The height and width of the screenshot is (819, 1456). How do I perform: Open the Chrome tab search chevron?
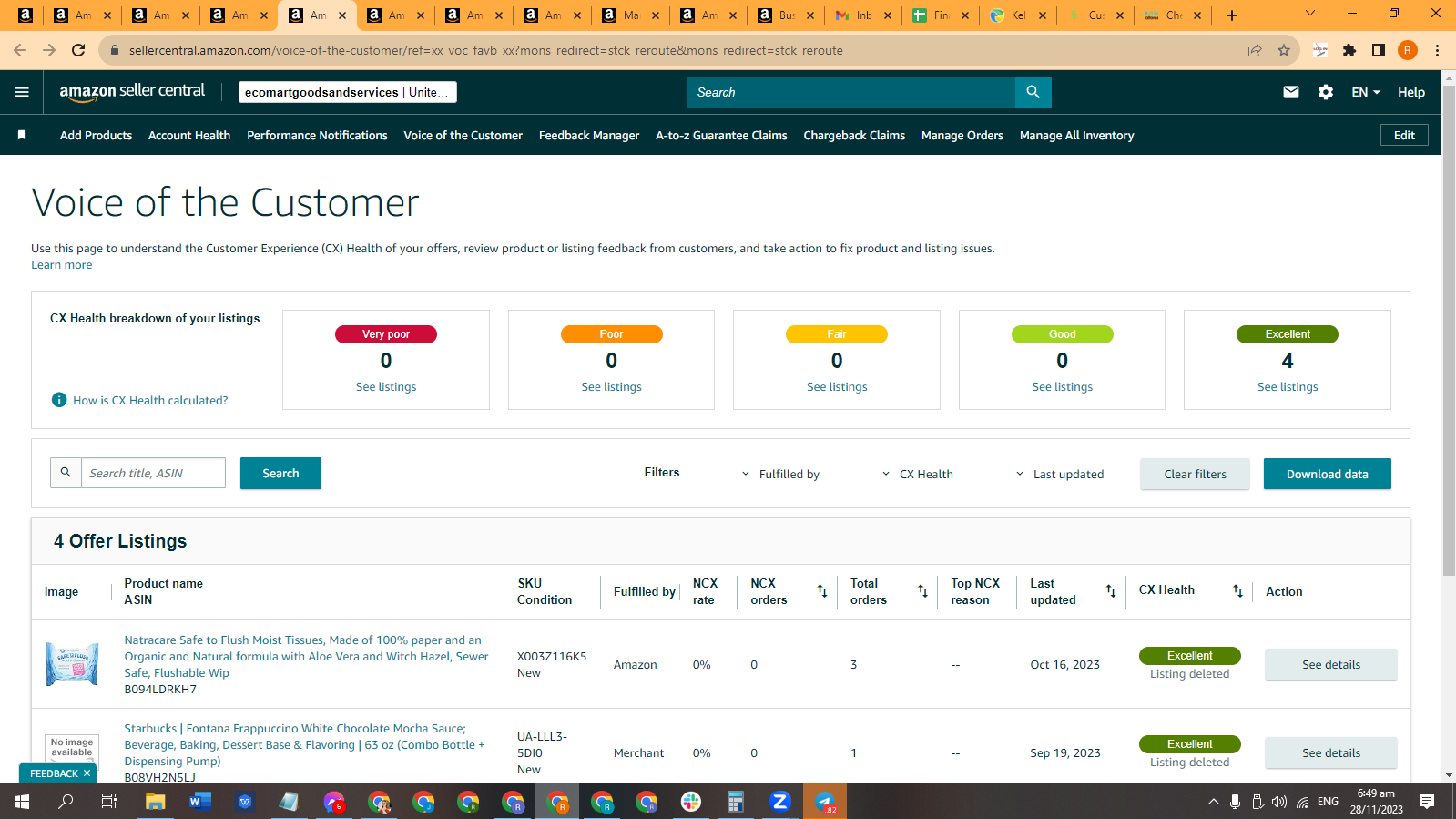(x=1310, y=14)
